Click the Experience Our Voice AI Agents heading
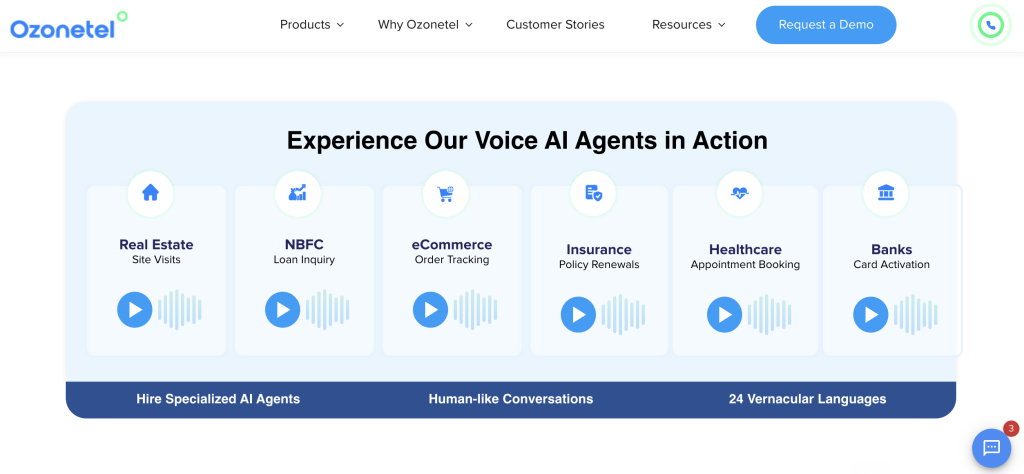 [527, 140]
